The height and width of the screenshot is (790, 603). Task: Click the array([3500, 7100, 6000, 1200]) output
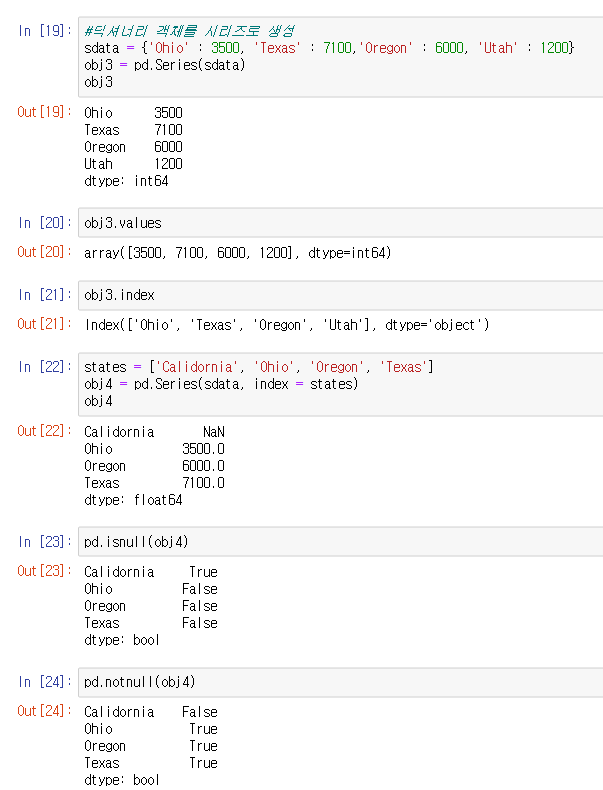tap(237, 252)
